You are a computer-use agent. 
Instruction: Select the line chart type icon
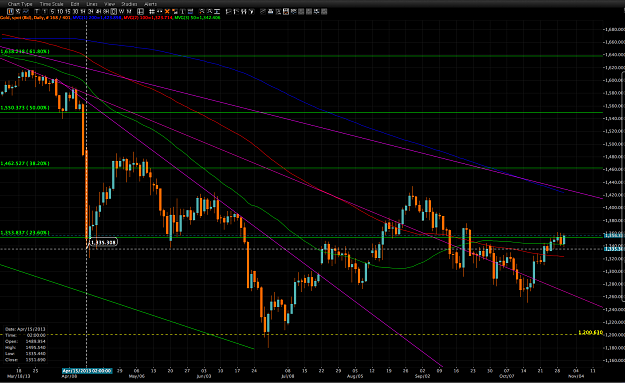(x=26, y=12)
